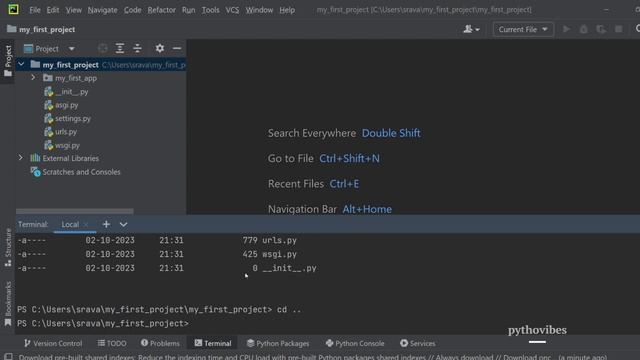Collapse the my_first_project root folder

pyautogui.click(x=21, y=64)
